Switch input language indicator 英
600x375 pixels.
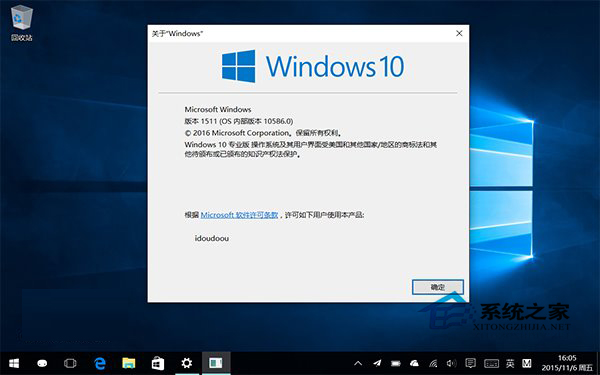point(510,364)
